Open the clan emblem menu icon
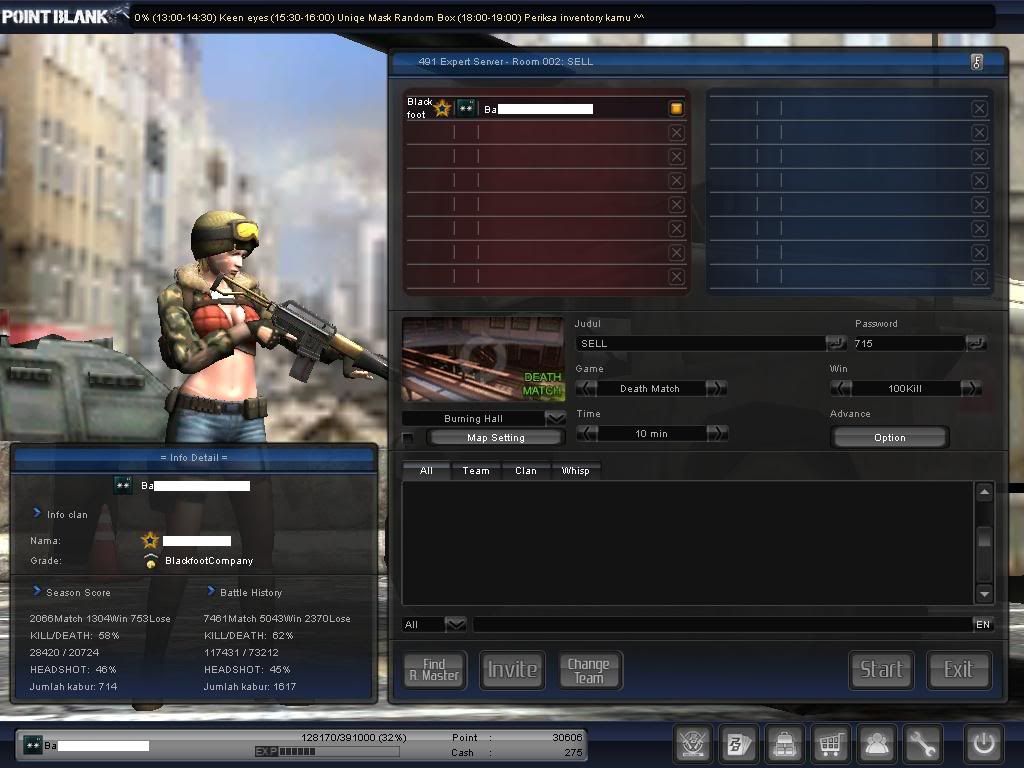This screenshot has width=1024, height=768. 693,743
